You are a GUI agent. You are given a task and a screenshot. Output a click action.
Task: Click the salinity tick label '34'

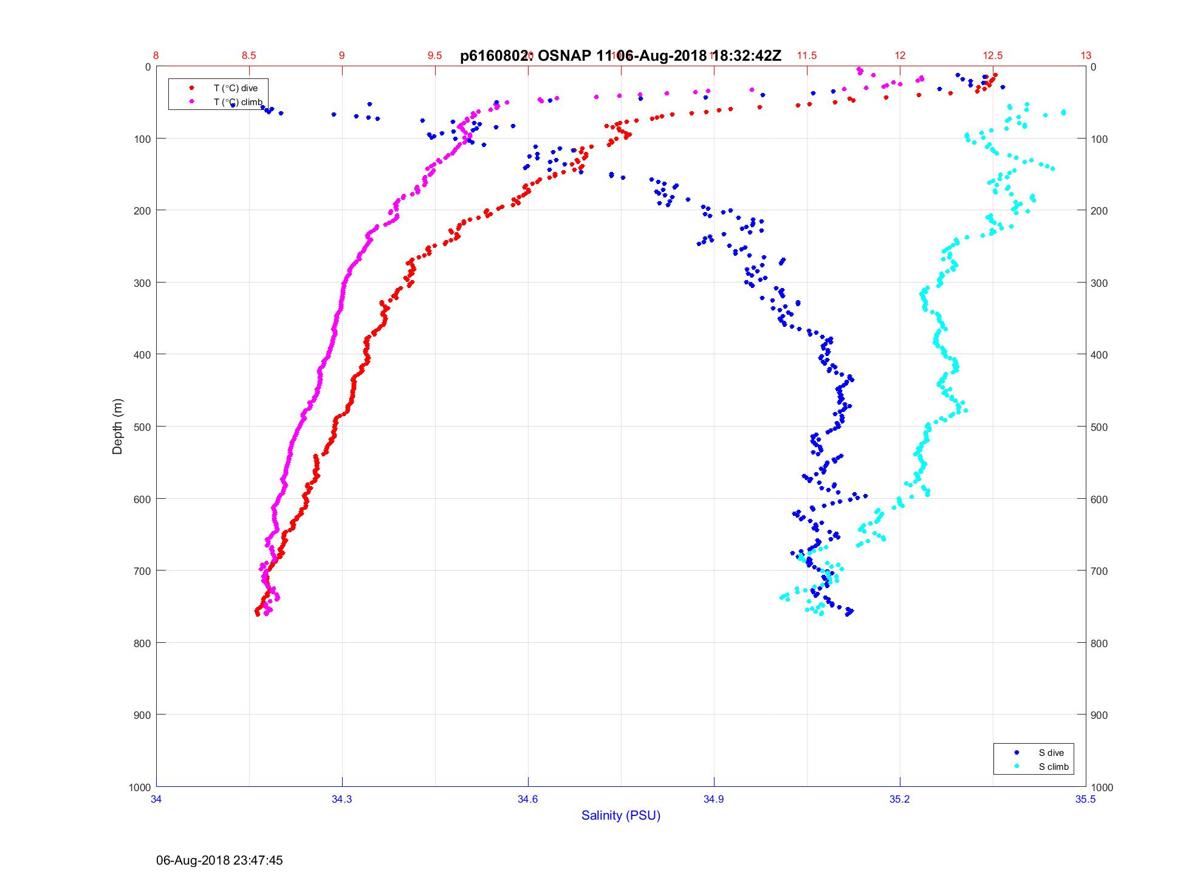click(x=156, y=799)
